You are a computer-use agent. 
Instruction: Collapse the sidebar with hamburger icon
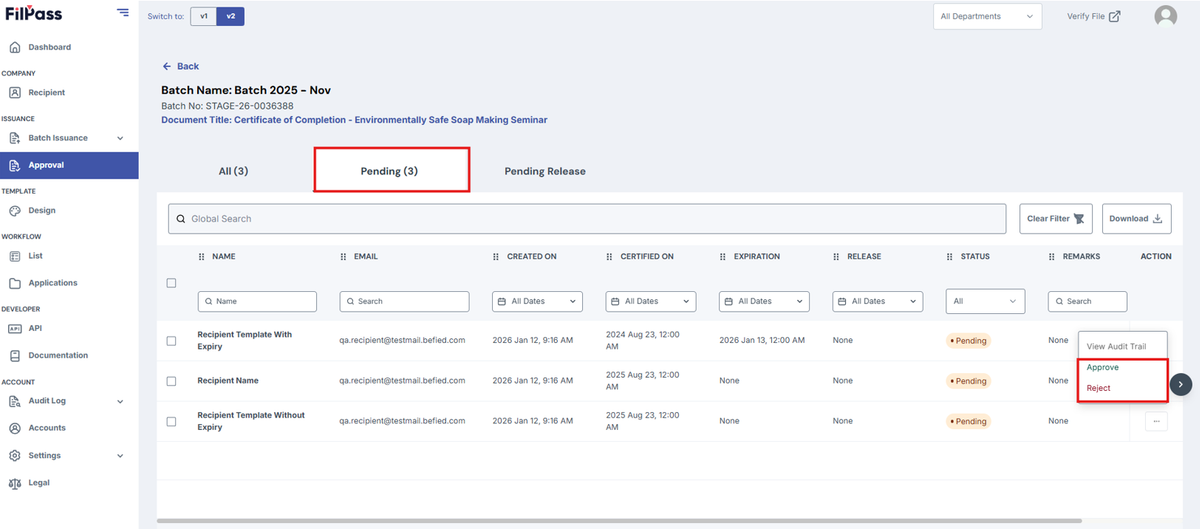[122, 12]
